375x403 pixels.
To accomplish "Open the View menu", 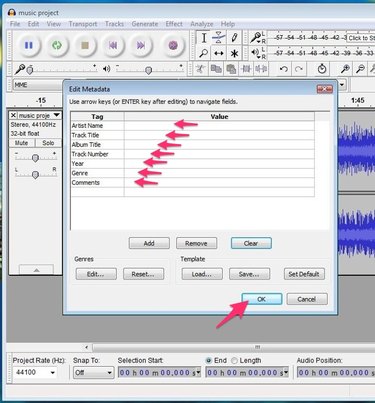I will [54, 24].
